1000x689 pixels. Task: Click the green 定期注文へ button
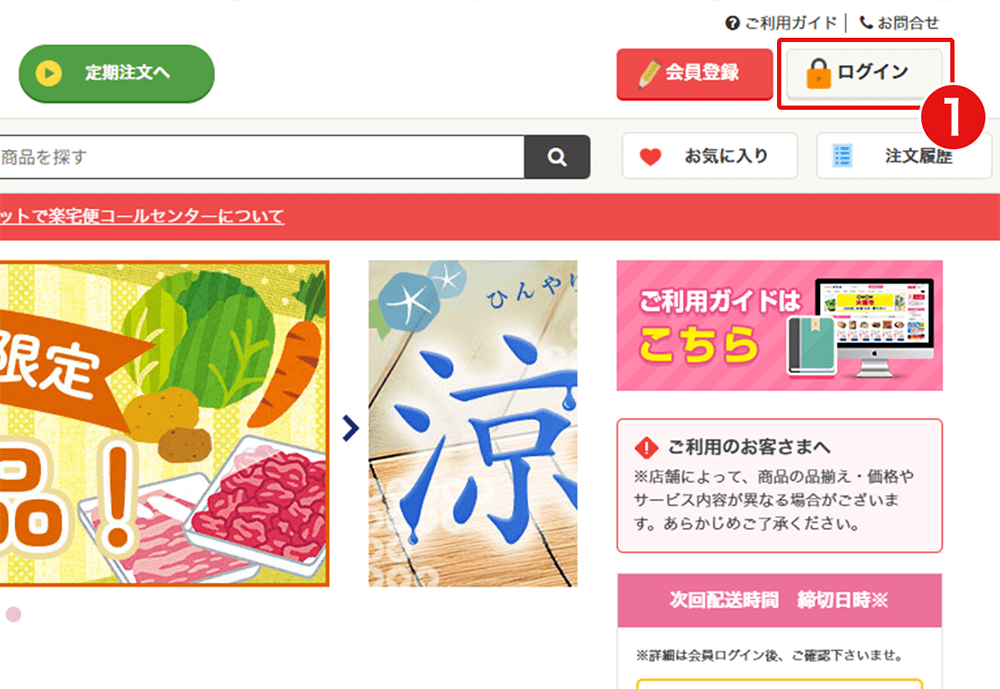[x=117, y=73]
